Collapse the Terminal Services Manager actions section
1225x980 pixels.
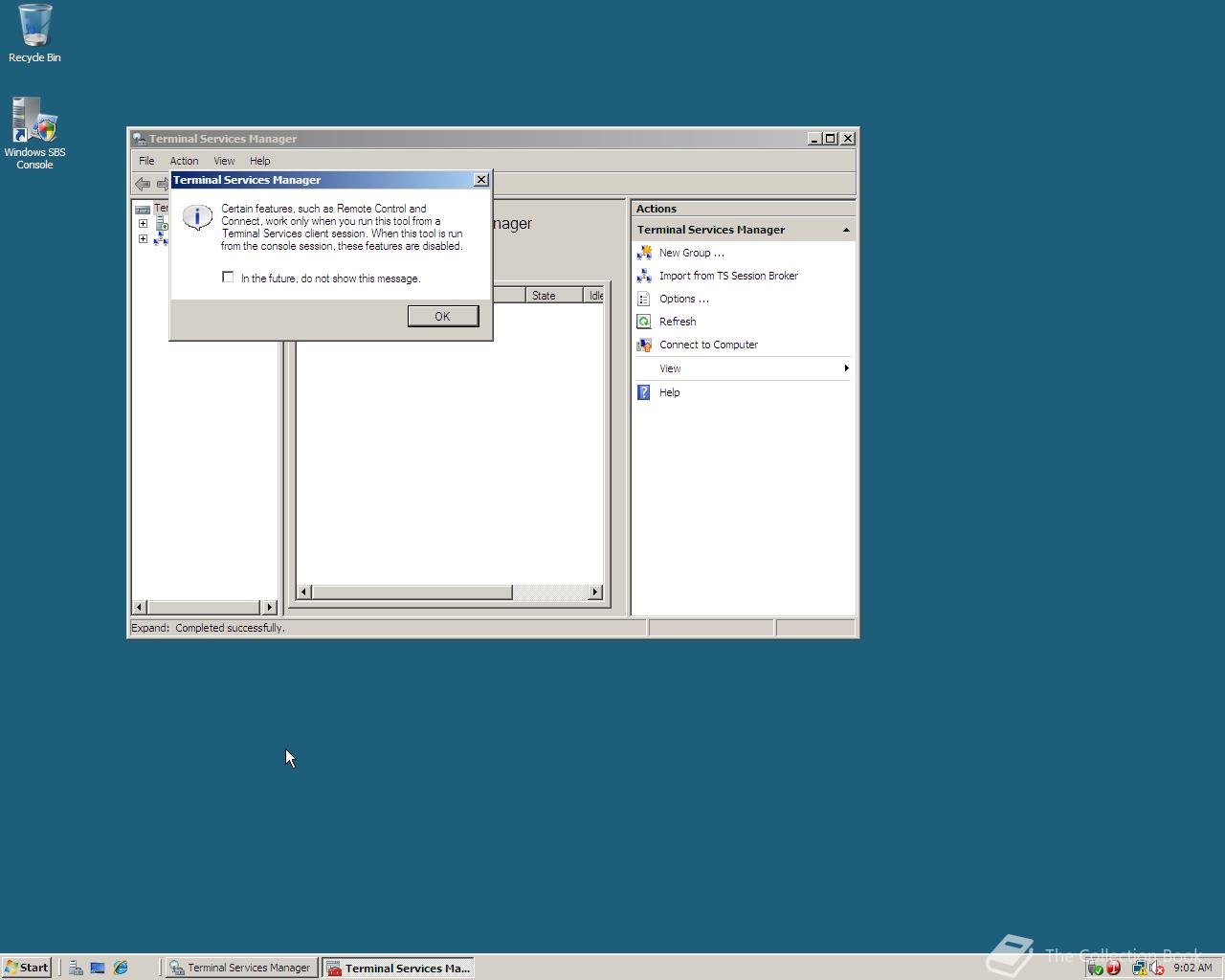point(846,230)
